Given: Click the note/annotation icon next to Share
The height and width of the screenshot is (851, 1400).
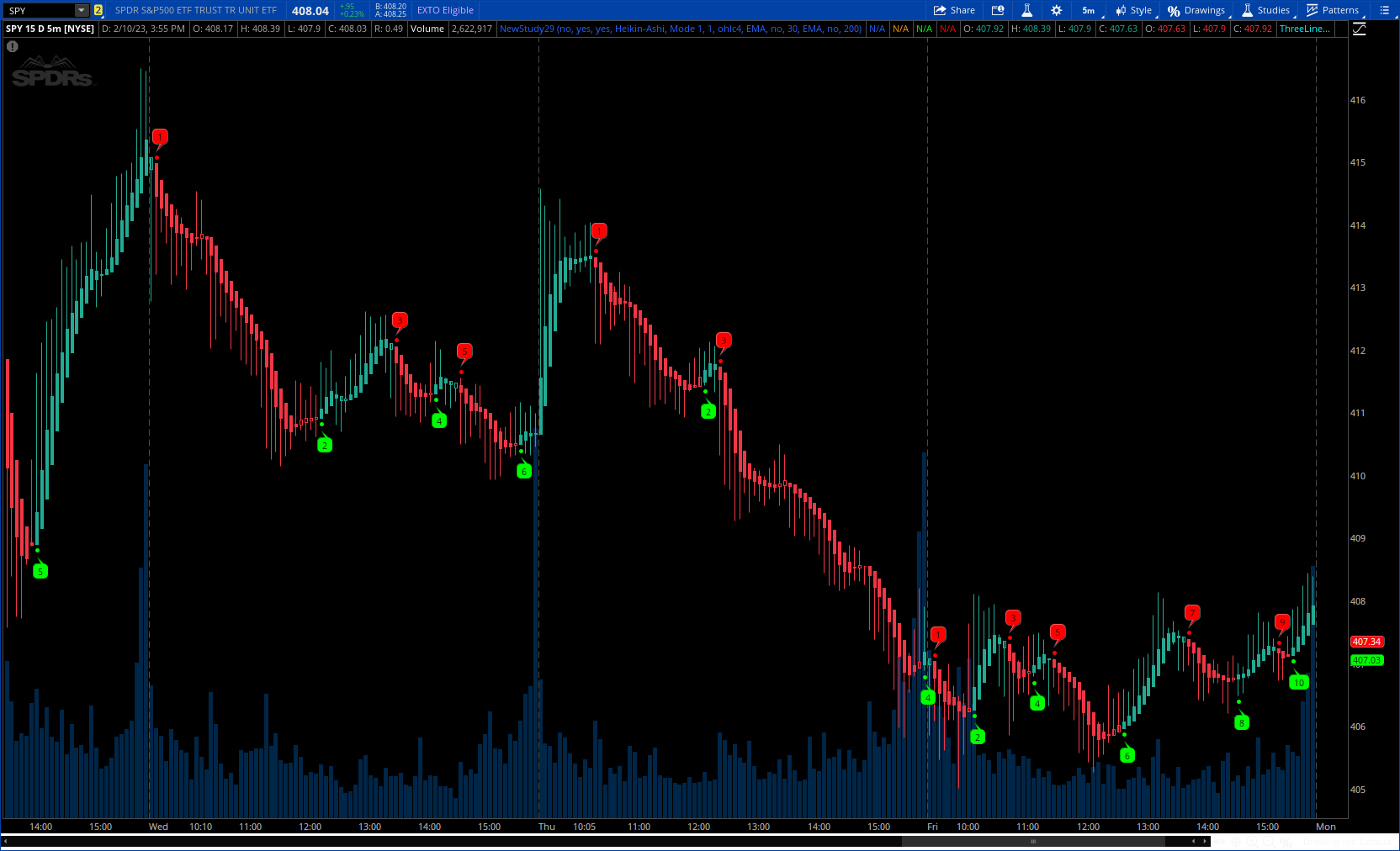Looking at the screenshot, I should pos(998,10).
